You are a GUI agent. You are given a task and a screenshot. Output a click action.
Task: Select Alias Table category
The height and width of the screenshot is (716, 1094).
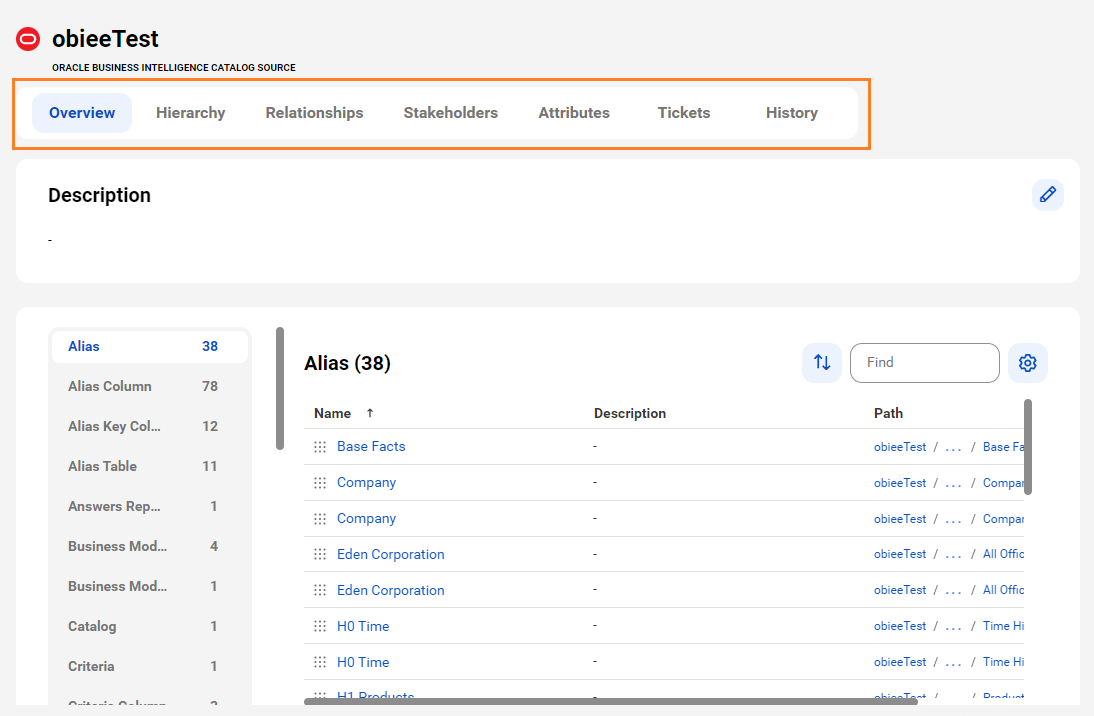point(149,466)
